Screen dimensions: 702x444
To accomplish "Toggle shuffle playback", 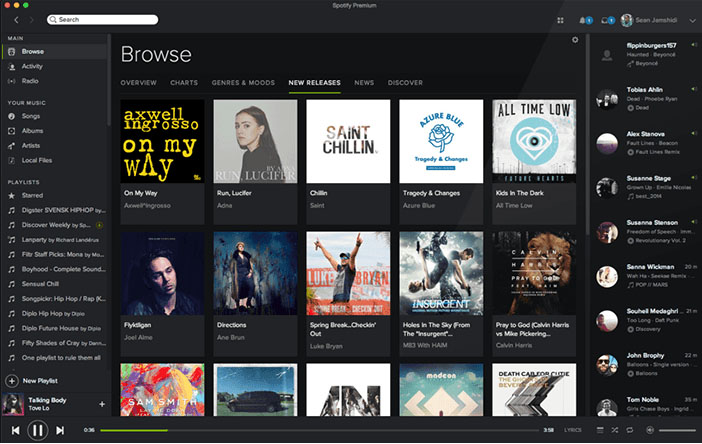I will (x=615, y=430).
